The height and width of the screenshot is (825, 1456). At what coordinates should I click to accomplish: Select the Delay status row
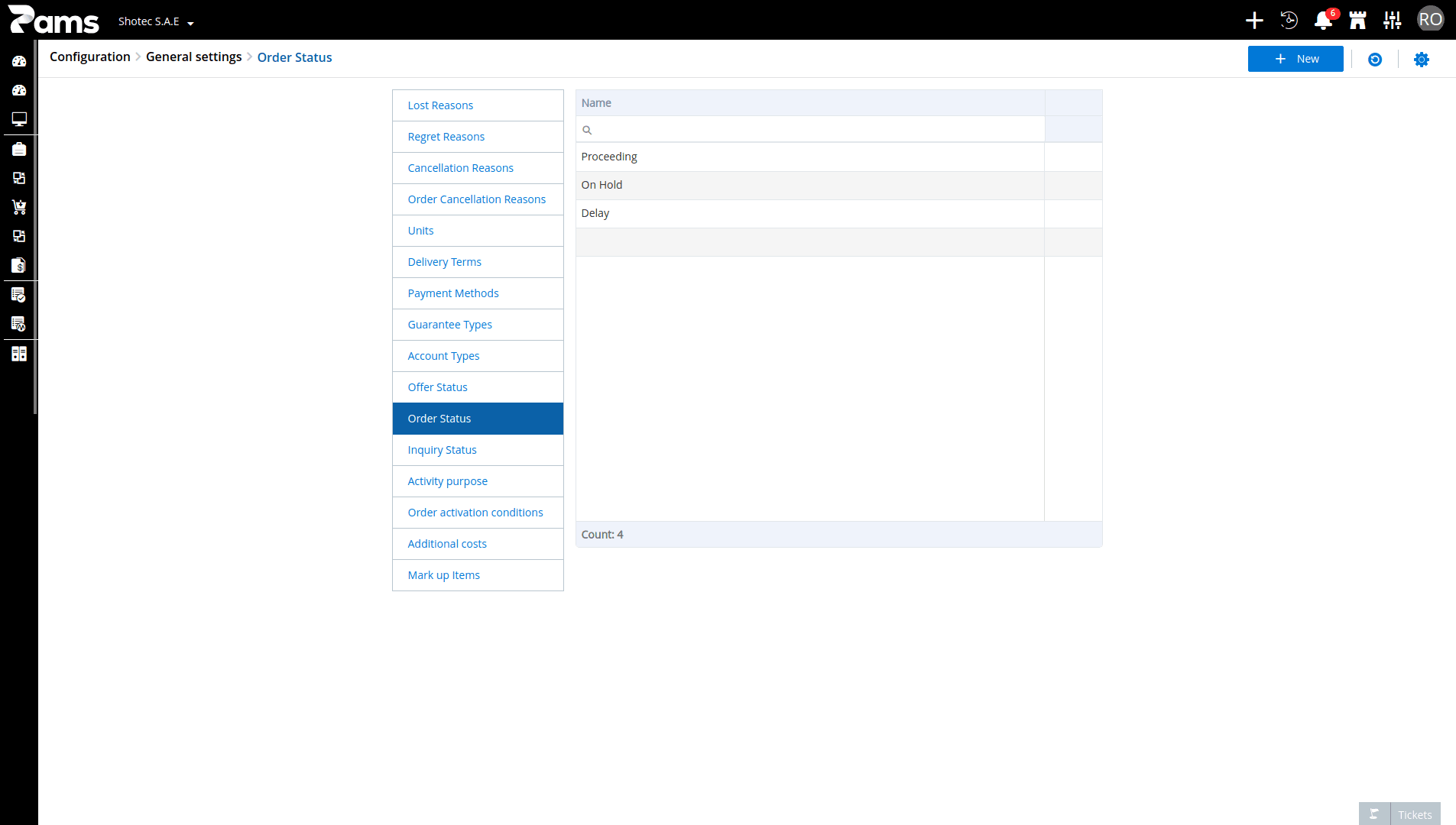(x=838, y=213)
